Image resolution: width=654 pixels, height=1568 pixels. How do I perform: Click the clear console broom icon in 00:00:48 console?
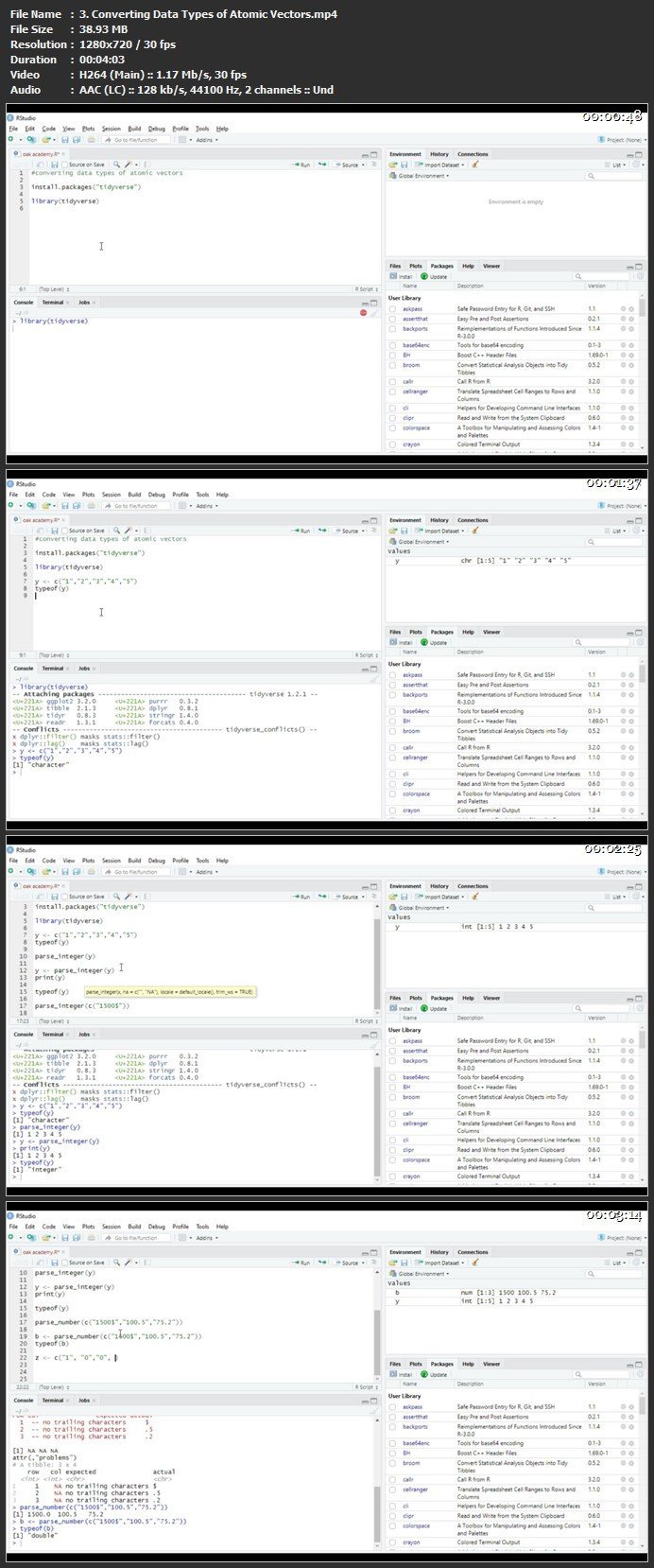(373, 312)
